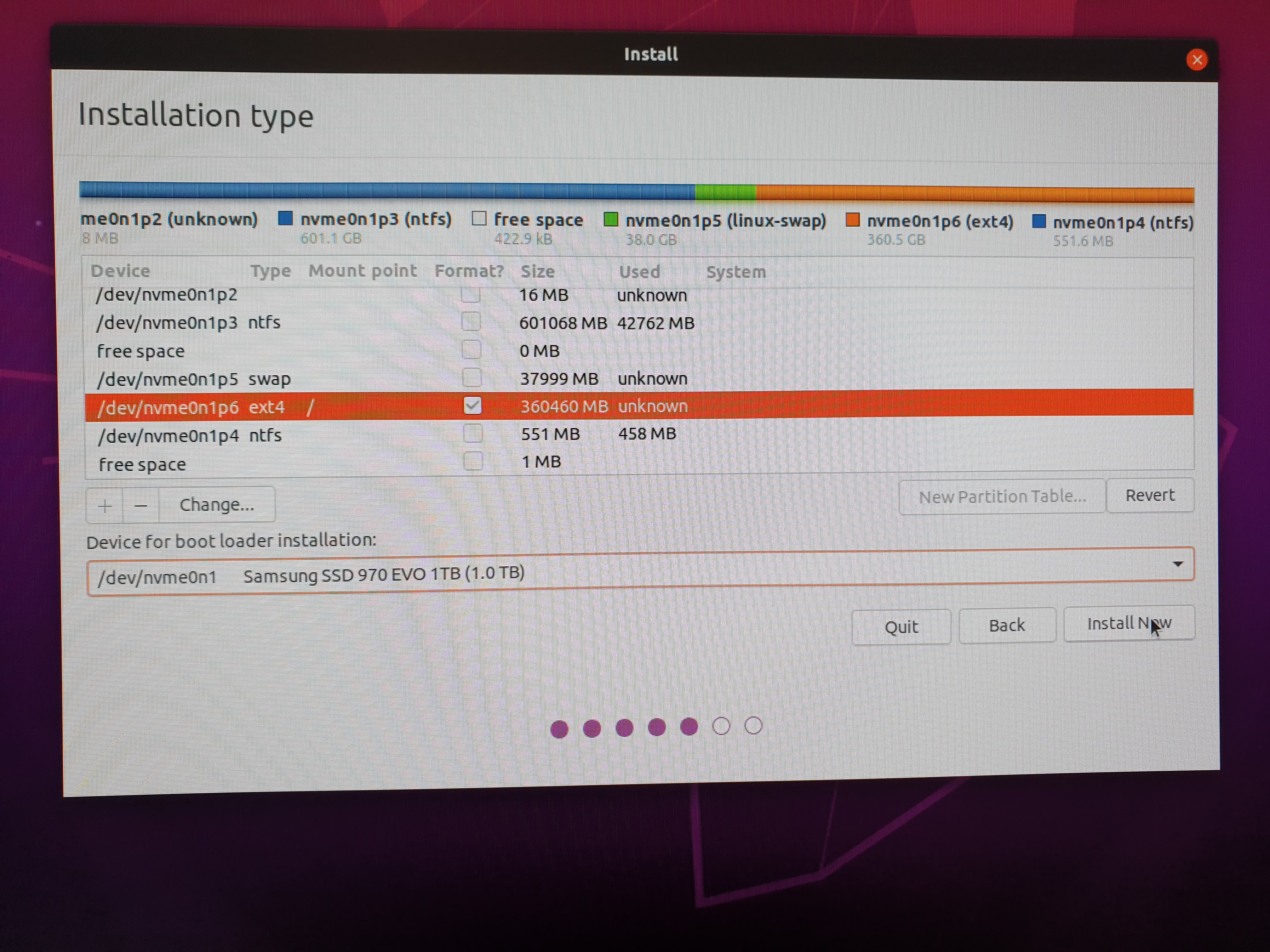The image size is (1270, 952).
Task: Click orange ext4 segment of partition bar
Action: click(x=975, y=194)
